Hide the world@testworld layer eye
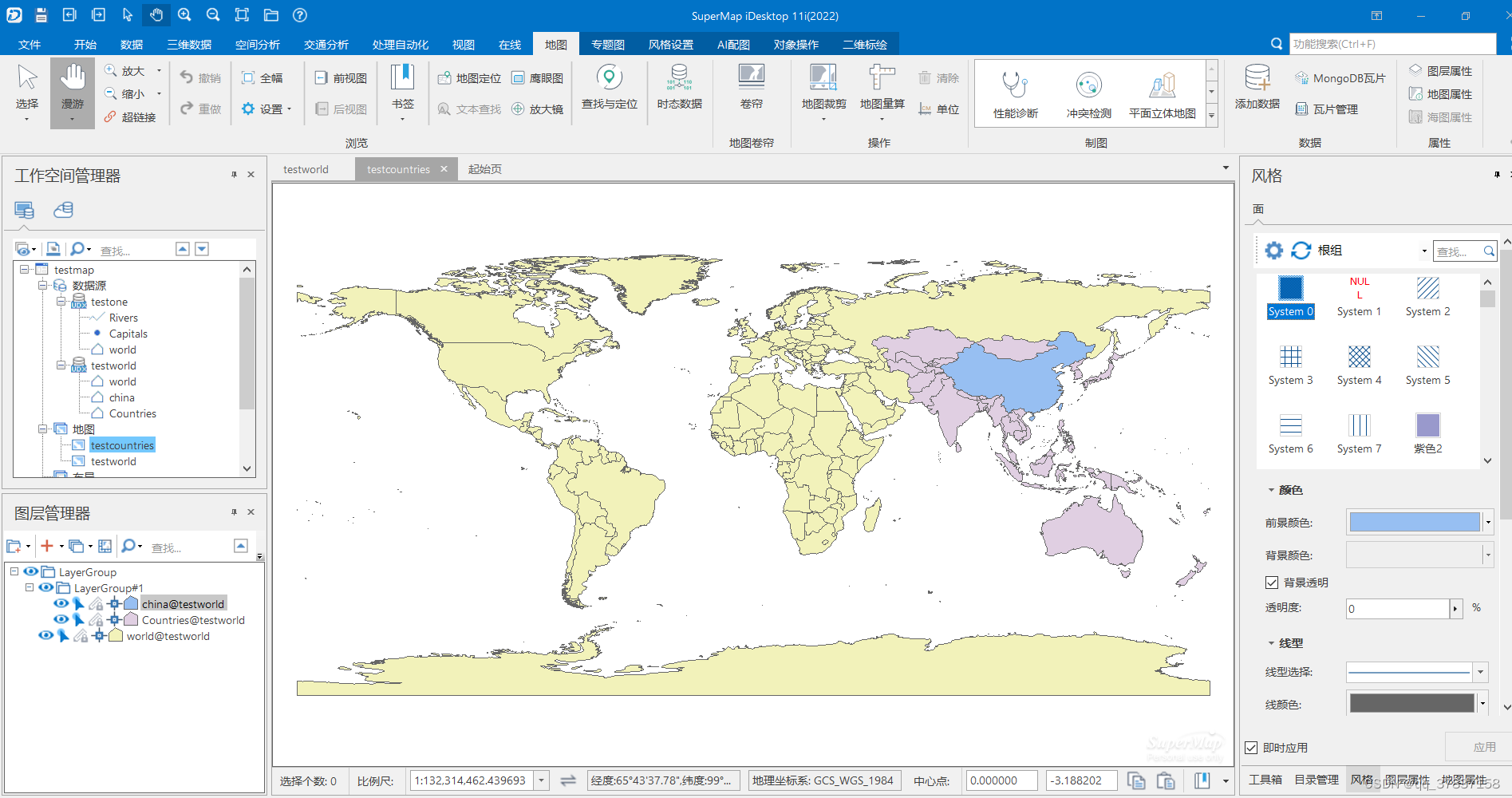 [x=45, y=636]
